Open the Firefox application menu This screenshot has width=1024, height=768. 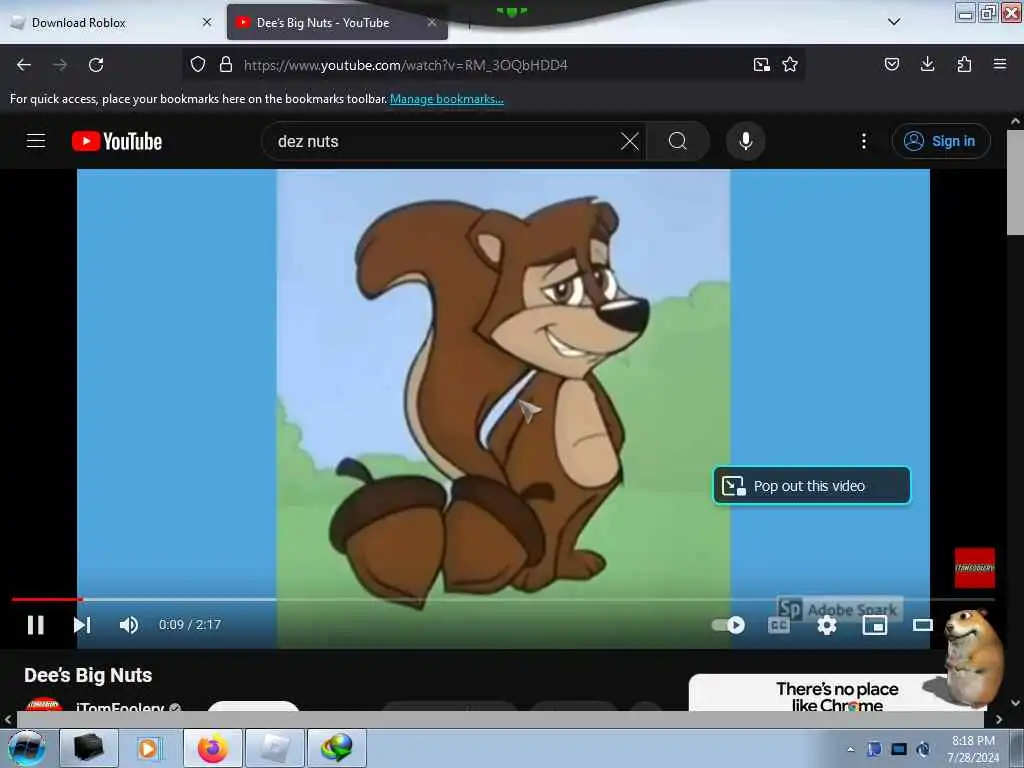pos(1000,64)
